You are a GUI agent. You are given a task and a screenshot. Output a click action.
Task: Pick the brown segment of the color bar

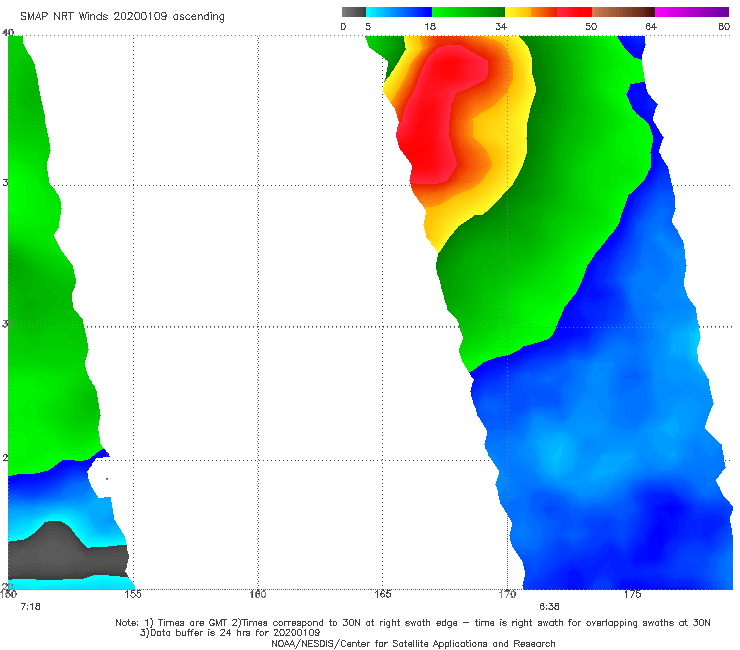tap(623, 12)
